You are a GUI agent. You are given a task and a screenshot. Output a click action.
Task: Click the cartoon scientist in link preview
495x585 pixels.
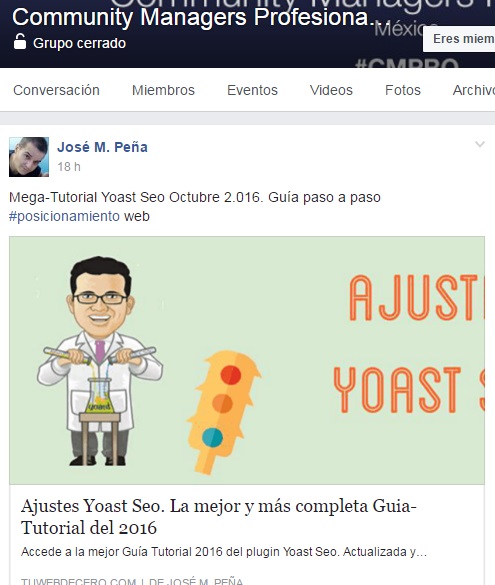tap(100, 361)
